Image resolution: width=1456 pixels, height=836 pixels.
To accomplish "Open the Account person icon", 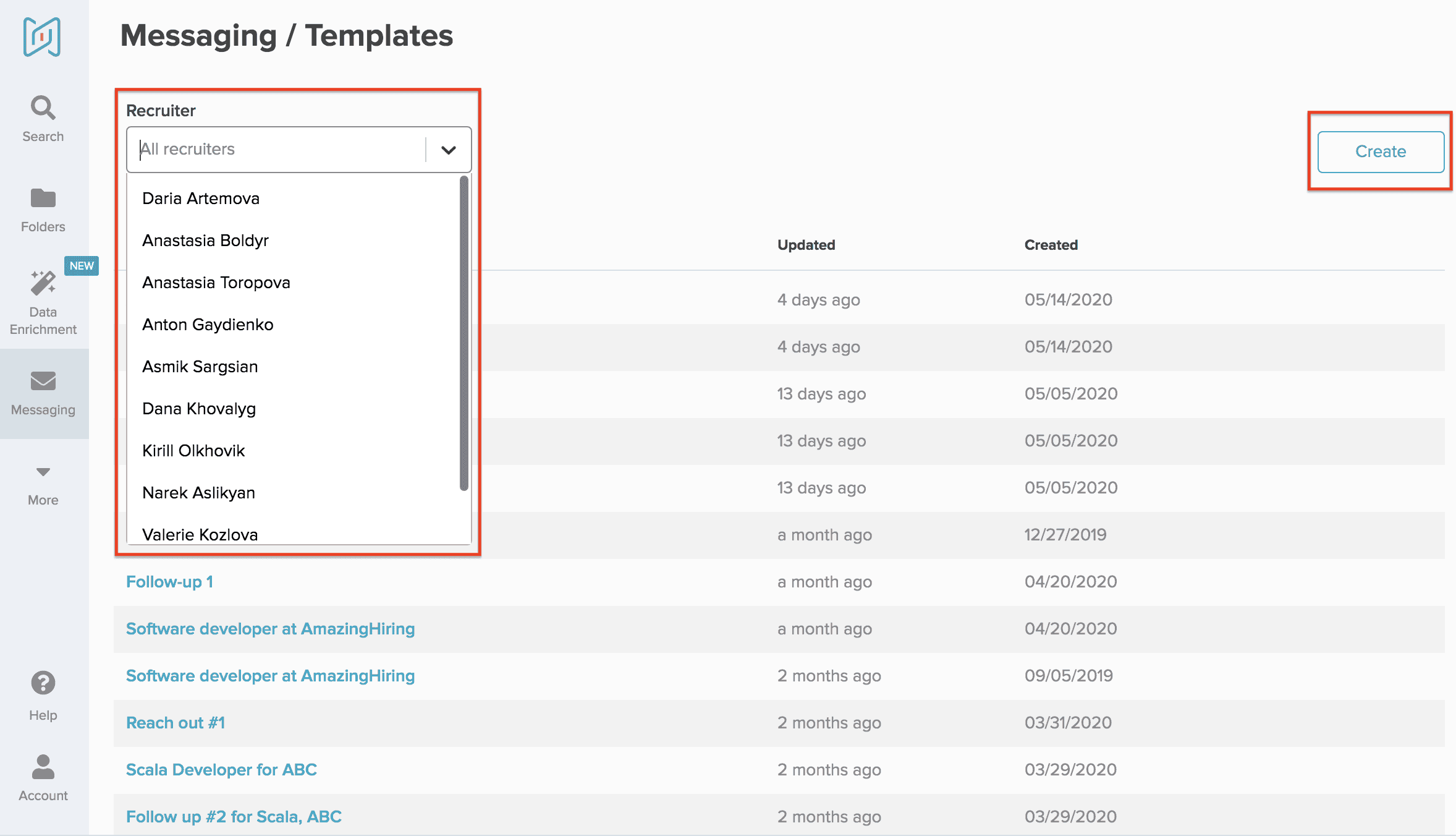I will click(x=43, y=767).
